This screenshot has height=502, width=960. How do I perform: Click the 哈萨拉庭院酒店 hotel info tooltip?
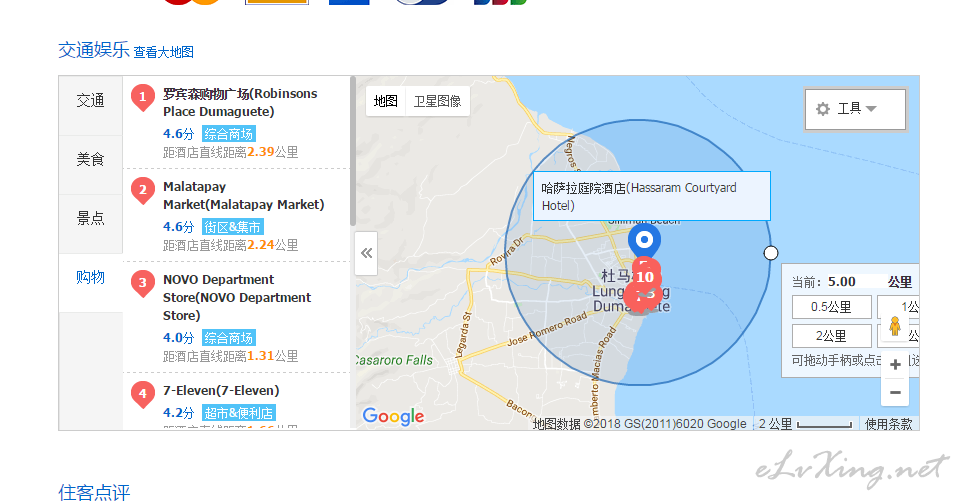coord(652,197)
